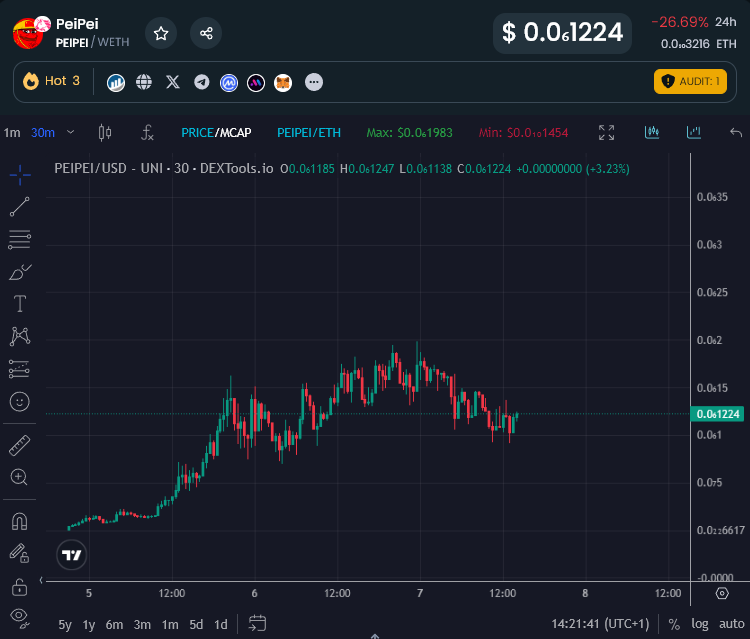750x639 pixels.
Task: Open the X (Twitter) profile icon
Action: coord(173,82)
